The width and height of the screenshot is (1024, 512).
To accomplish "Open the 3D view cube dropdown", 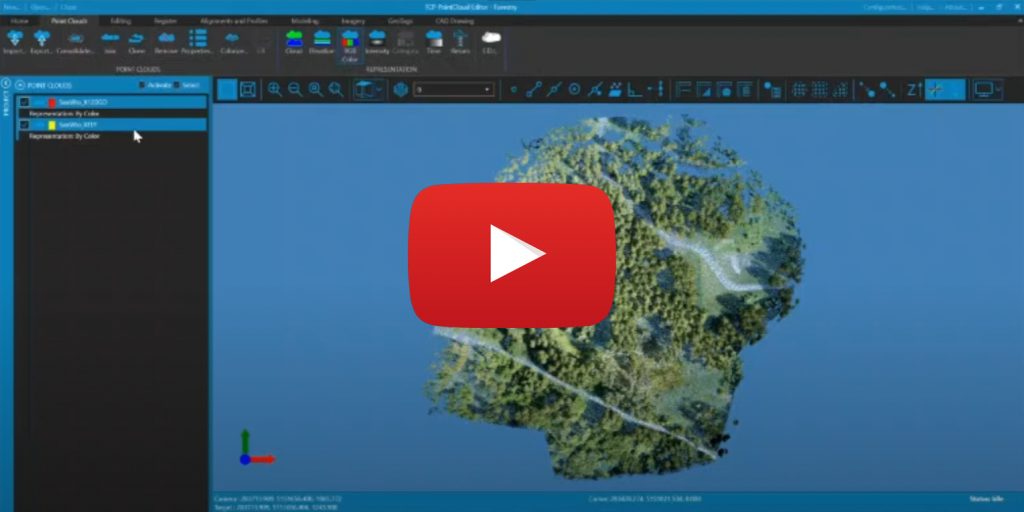I will point(378,89).
